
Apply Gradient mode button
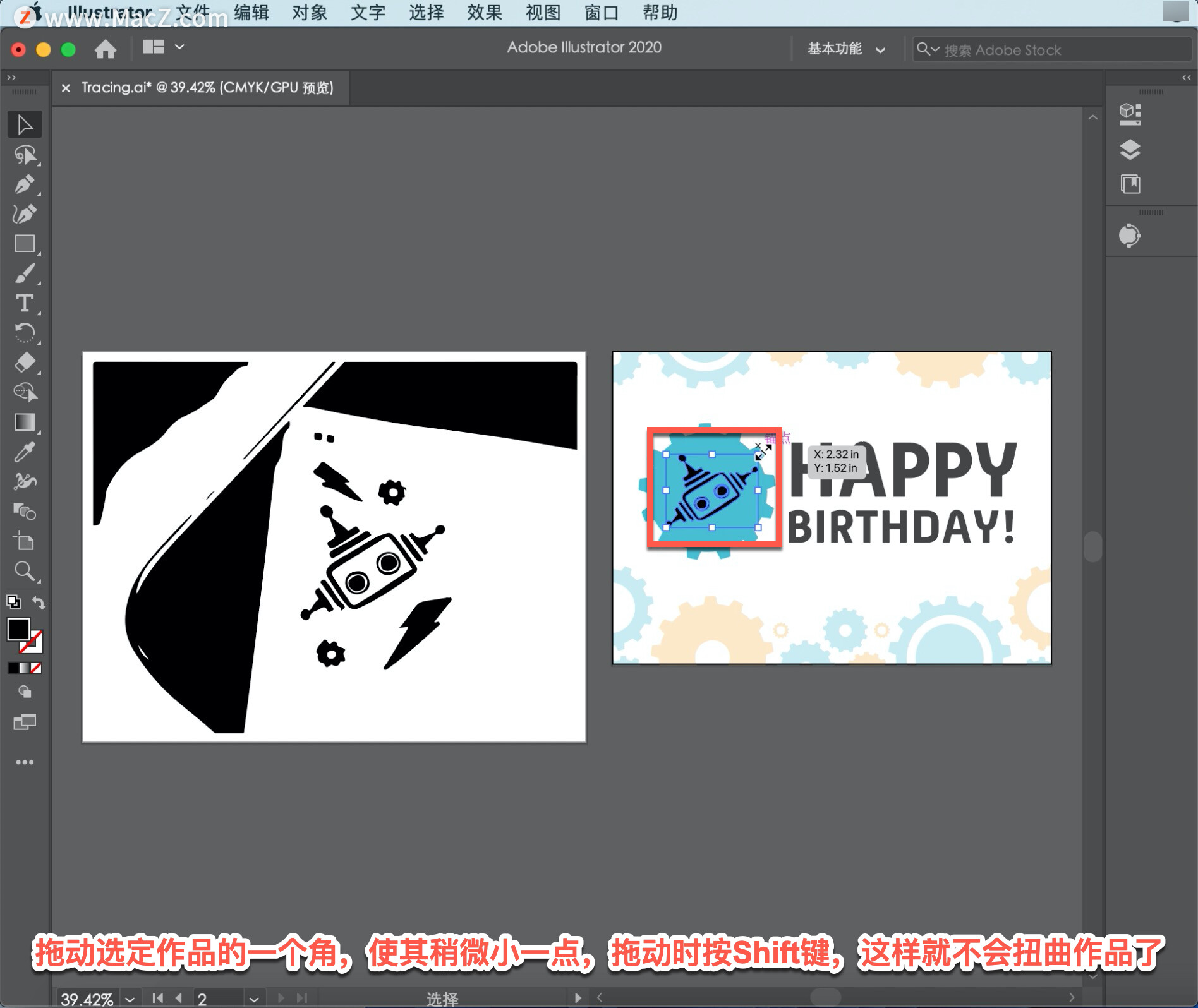[x=25, y=668]
